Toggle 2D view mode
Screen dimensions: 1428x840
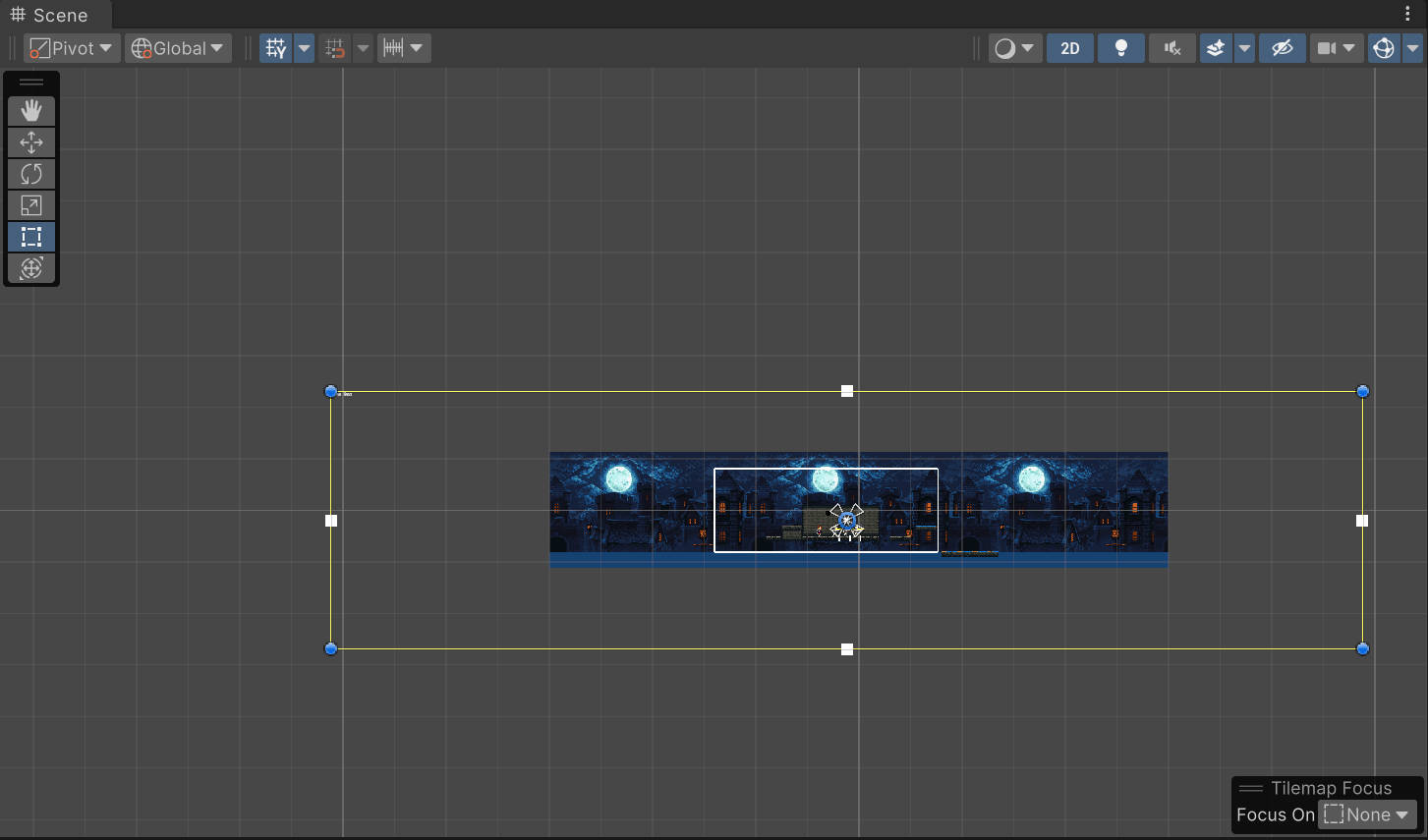pos(1070,48)
